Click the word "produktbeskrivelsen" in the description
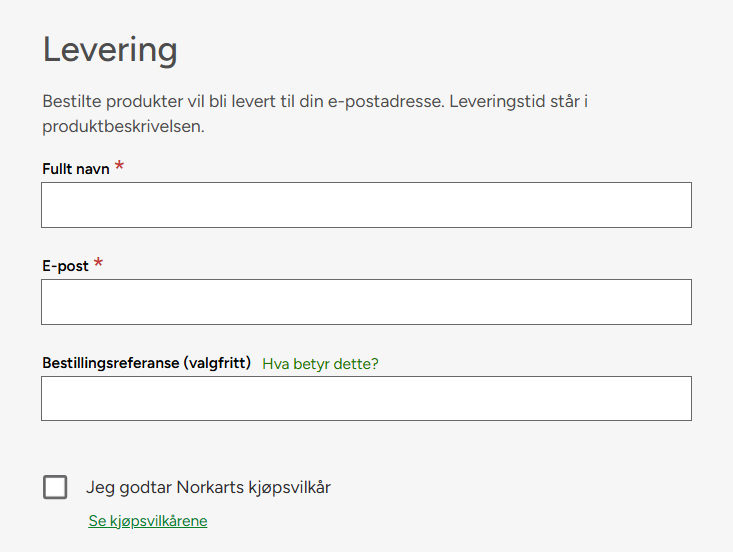Viewport: 733px width, 552px height. click(x=122, y=127)
